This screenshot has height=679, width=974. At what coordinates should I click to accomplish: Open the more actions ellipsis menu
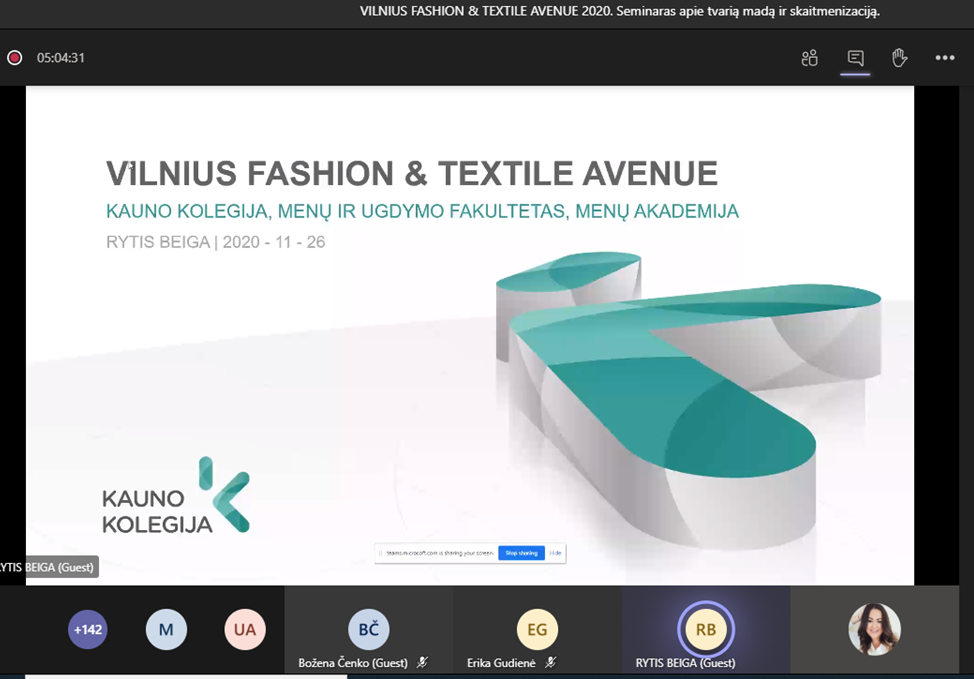[x=945, y=58]
